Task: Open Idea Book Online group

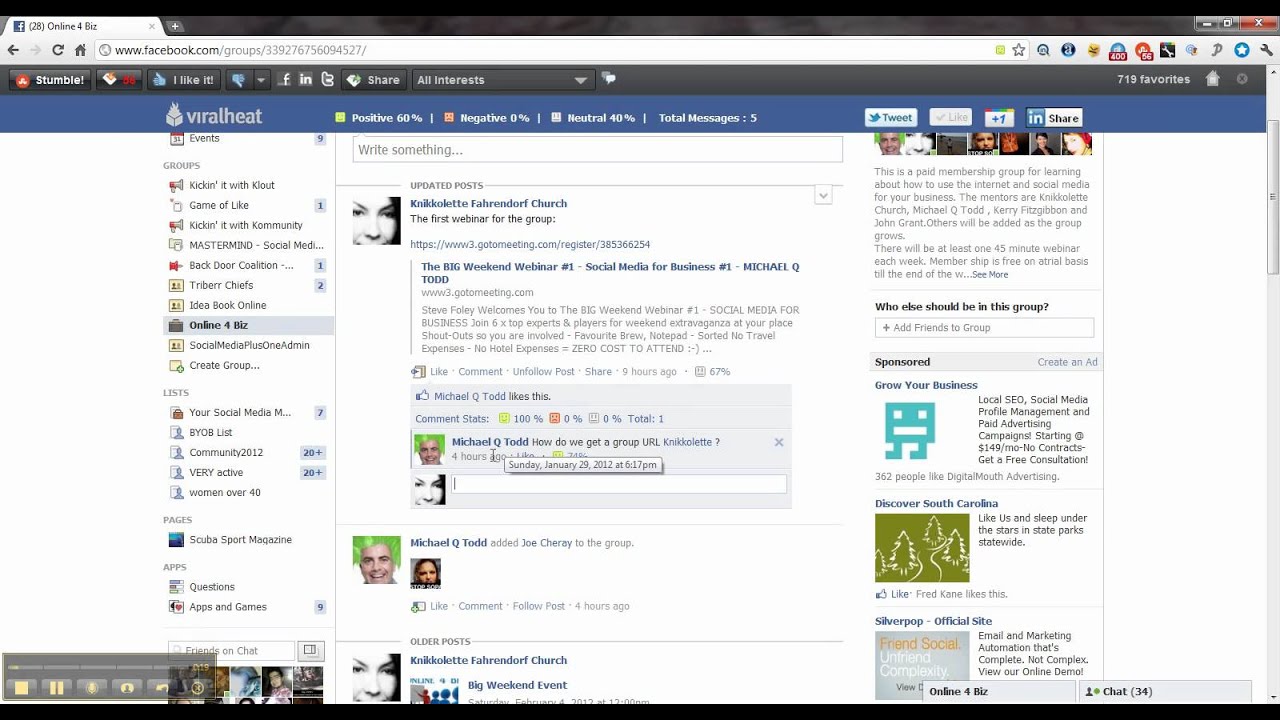Action: tap(227, 305)
